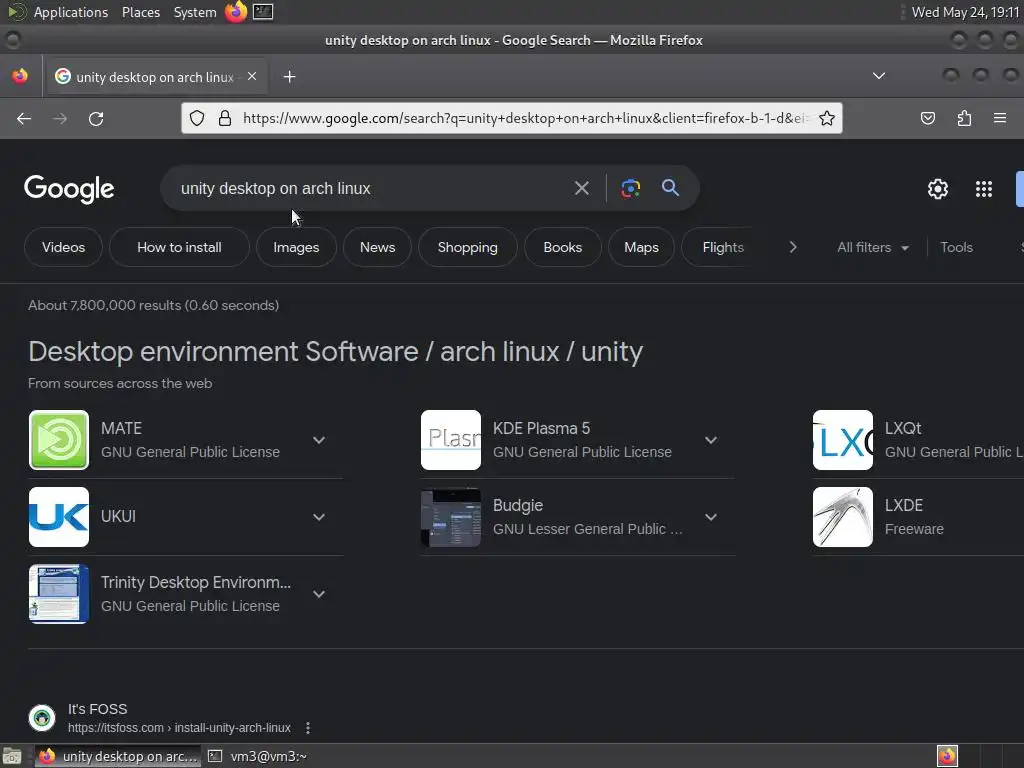Expand the KDE Plasma 5 entry
This screenshot has width=1024, height=768.
(711, 440)
